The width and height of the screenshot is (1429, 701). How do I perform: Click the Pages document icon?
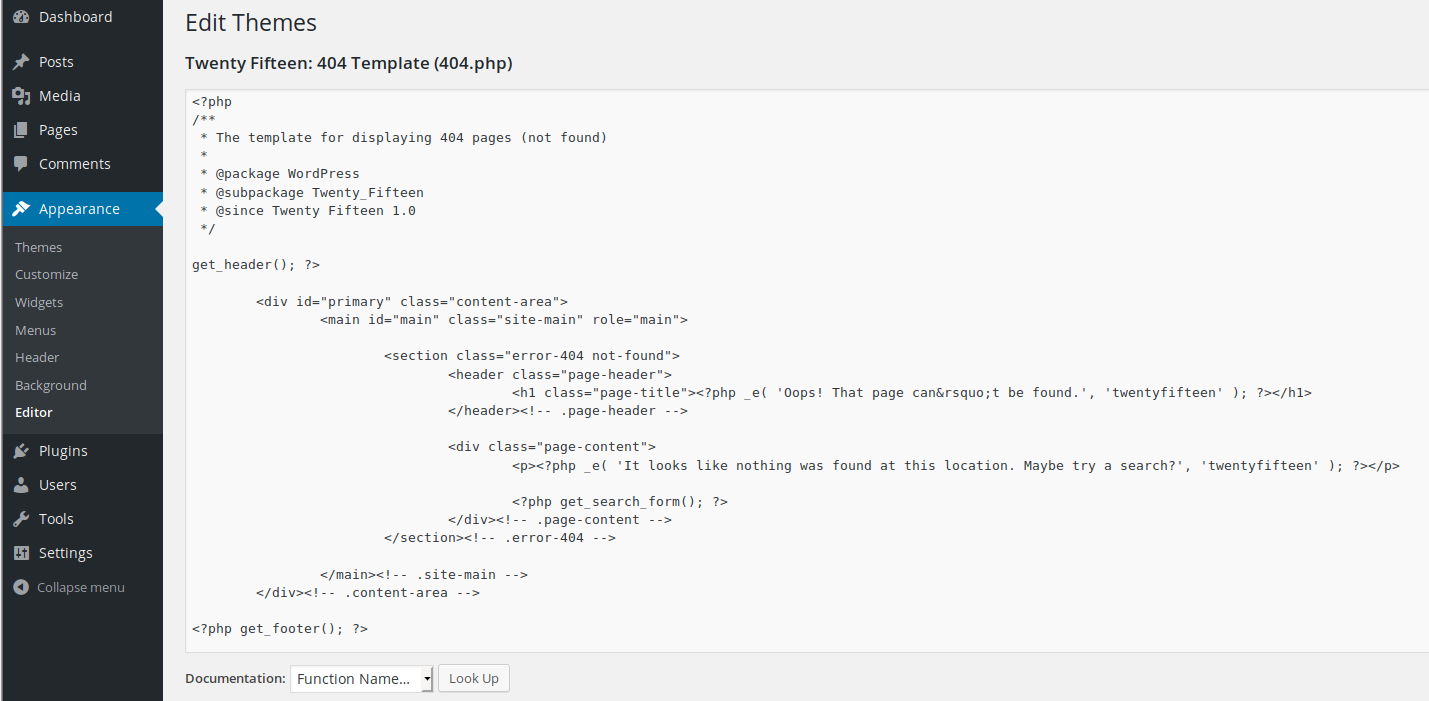point(21,130)
